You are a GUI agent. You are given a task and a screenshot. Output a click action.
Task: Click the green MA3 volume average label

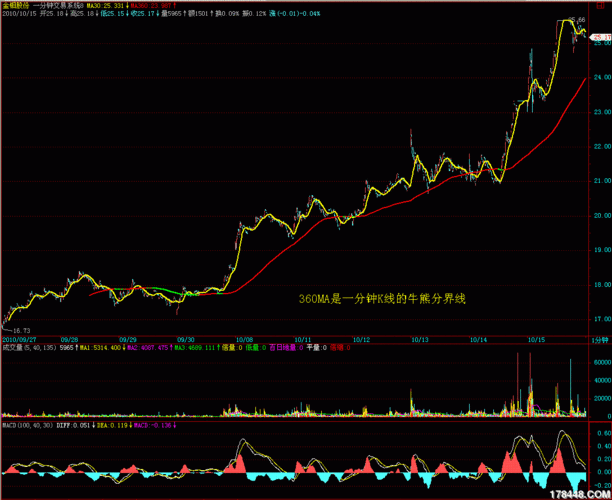click(x=195, y=348)
